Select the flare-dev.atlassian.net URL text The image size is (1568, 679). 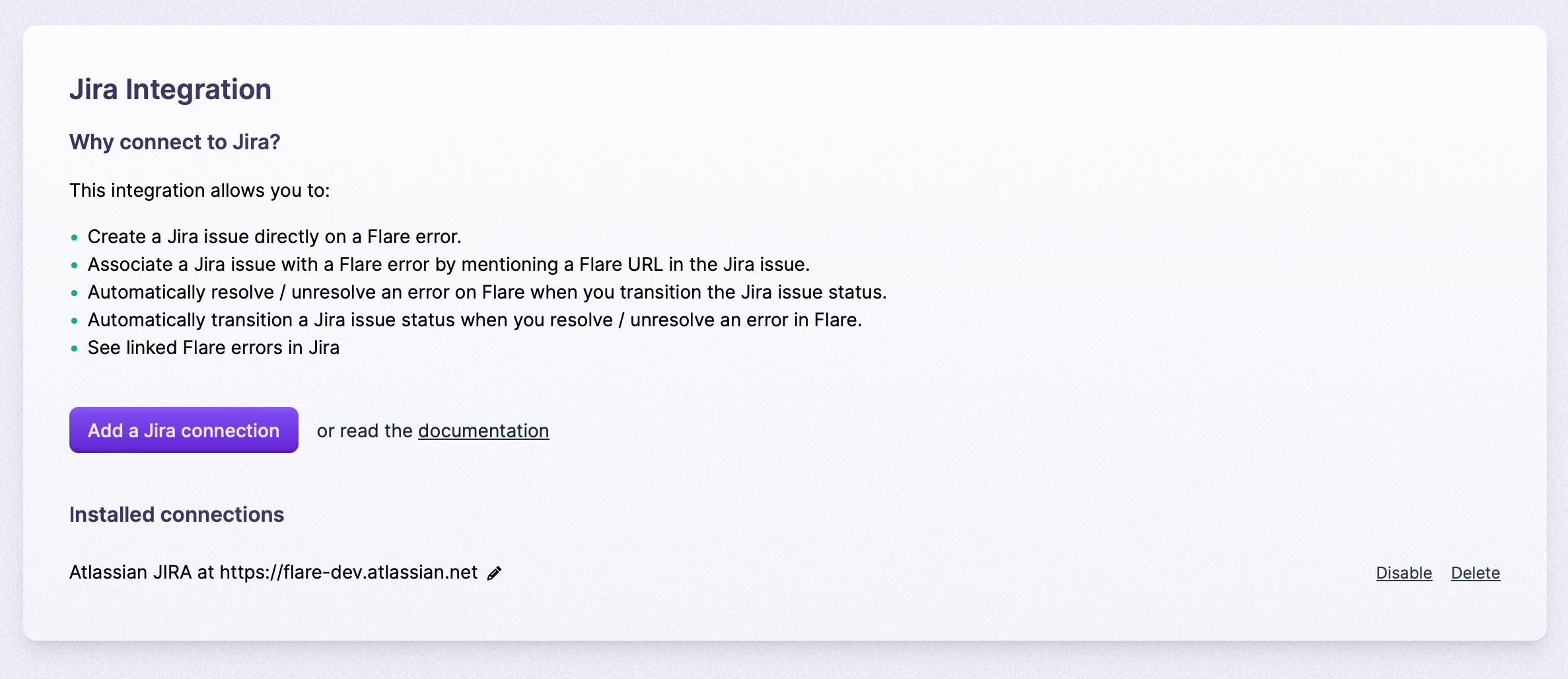[349, 573]
